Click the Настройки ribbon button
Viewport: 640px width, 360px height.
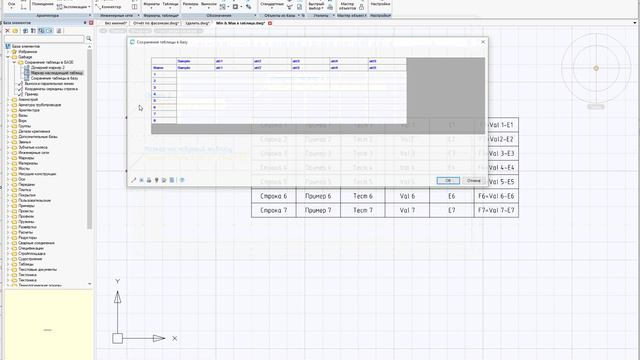[x=380, y=4]
